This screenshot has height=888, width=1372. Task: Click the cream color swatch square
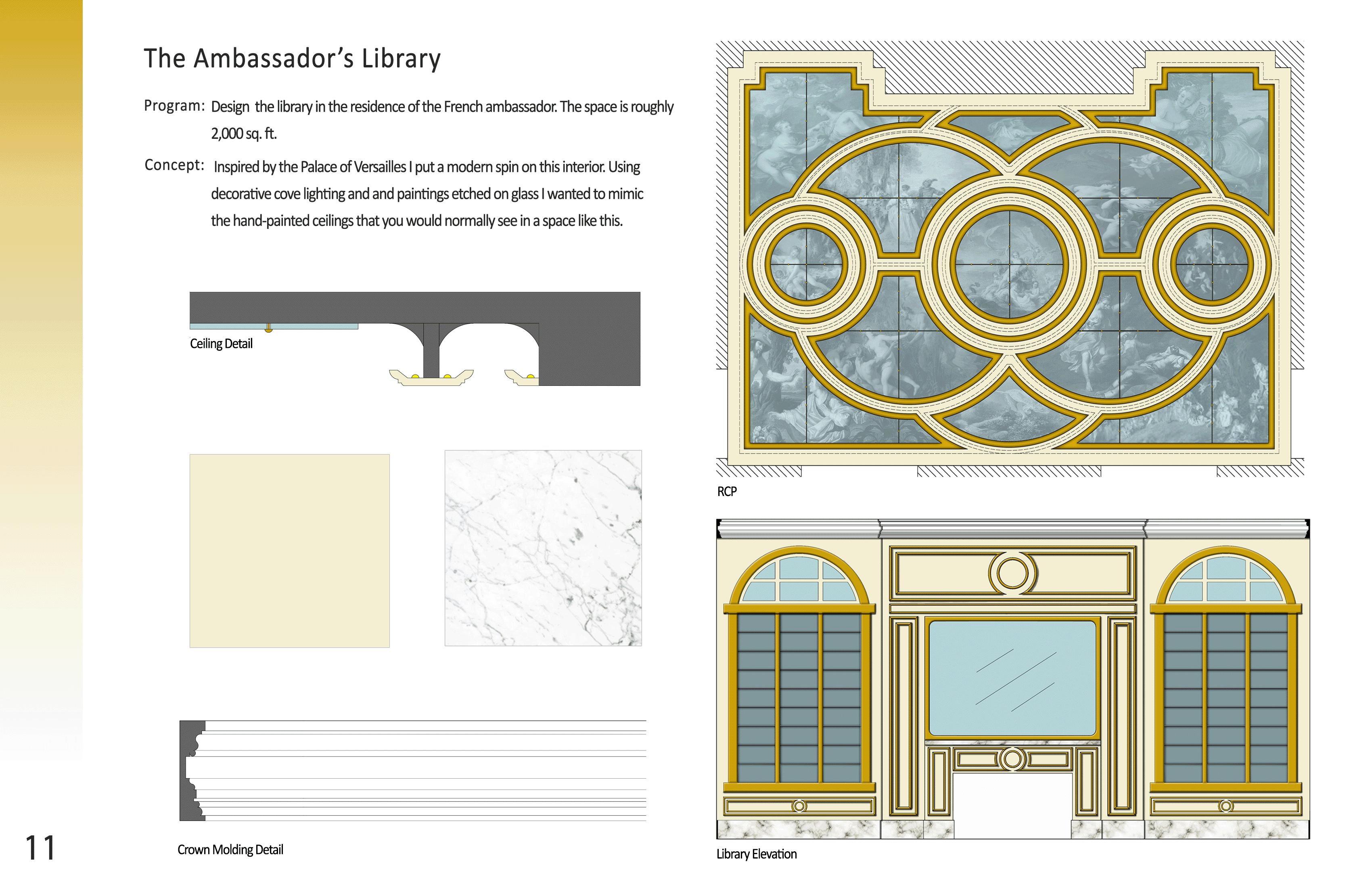289,551
